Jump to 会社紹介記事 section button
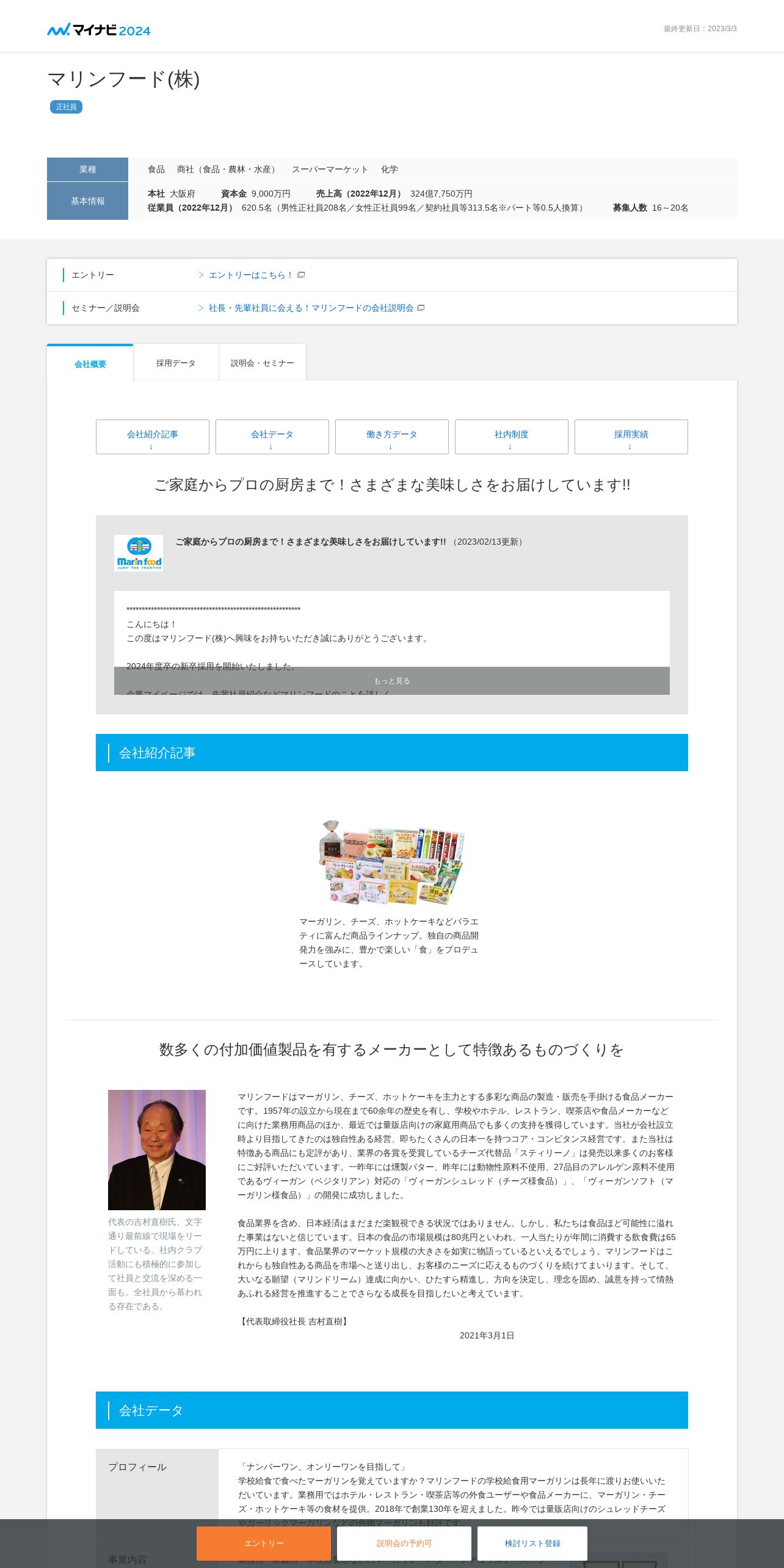This screenshot has height=1568, width=784. [x=153, y=437]
